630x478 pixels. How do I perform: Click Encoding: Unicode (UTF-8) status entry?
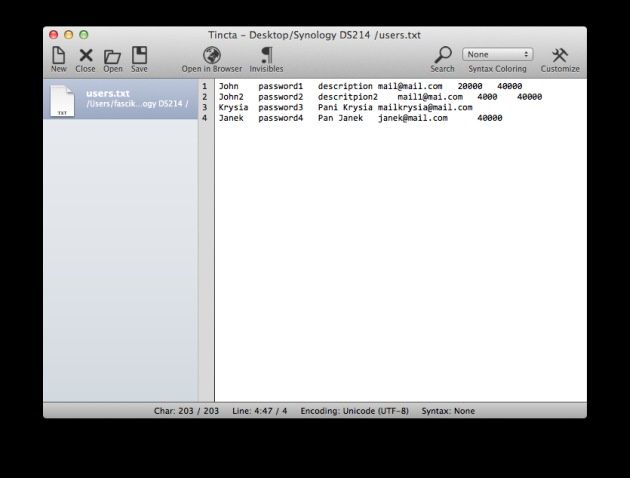pyautogui.click(x=354, y=411)
